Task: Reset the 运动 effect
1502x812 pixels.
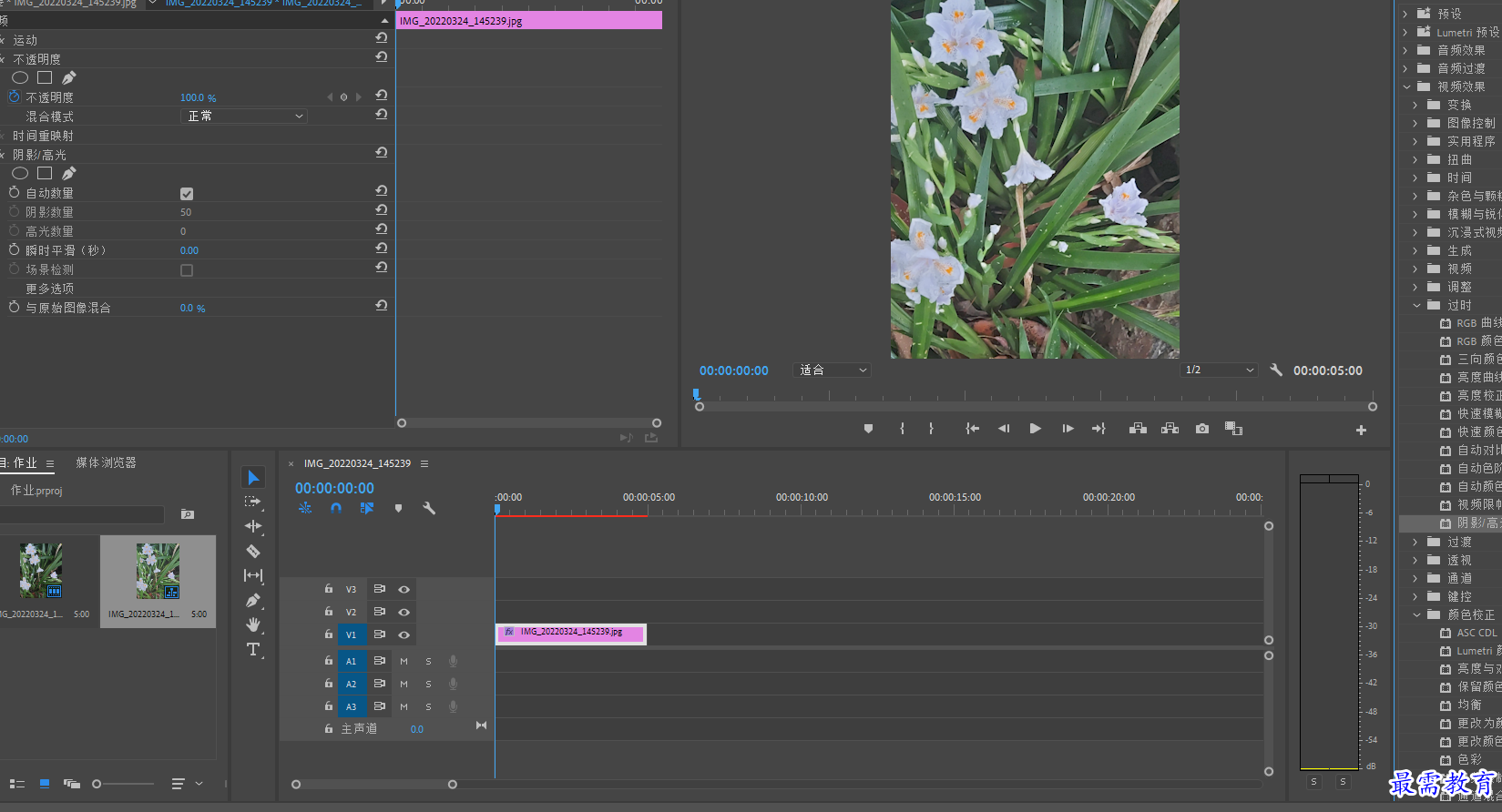Action: 382,38
